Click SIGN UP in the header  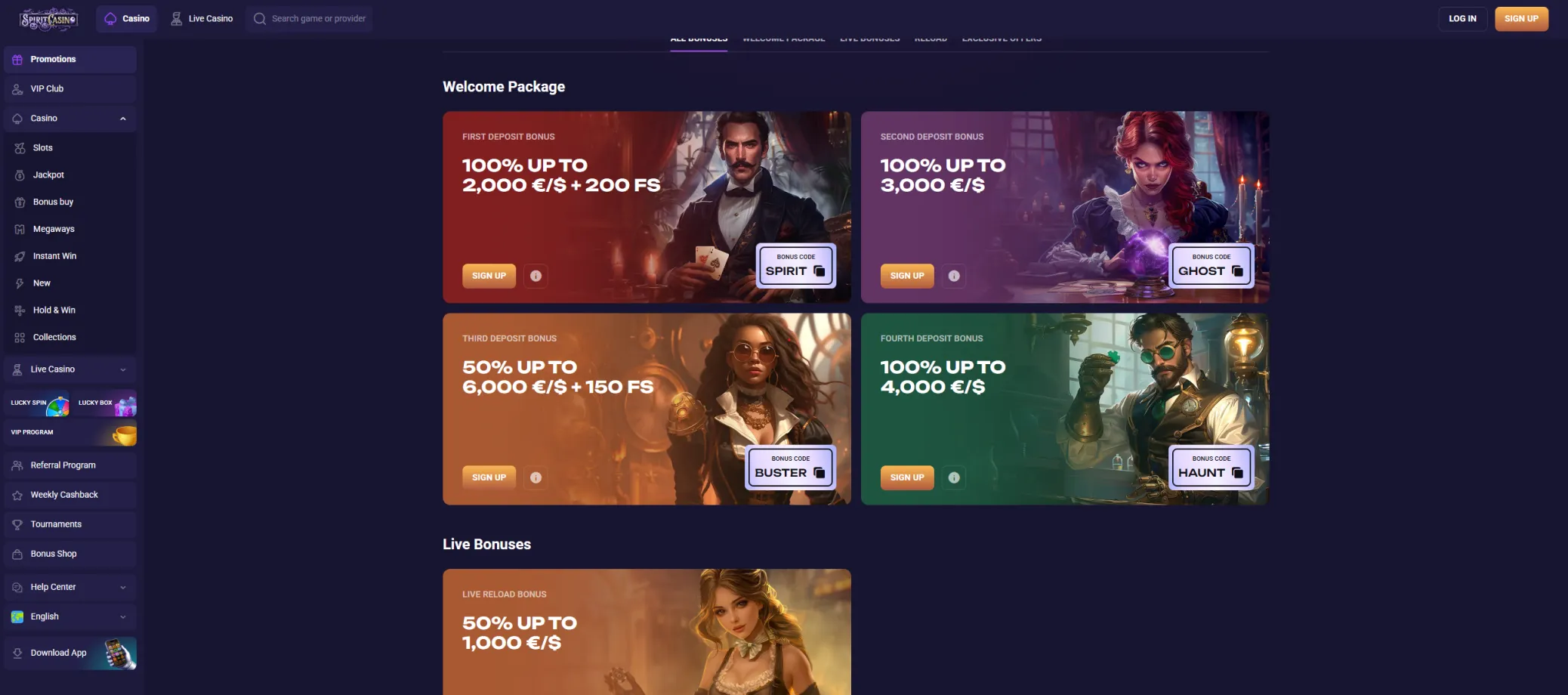[x=1521, y=19]
